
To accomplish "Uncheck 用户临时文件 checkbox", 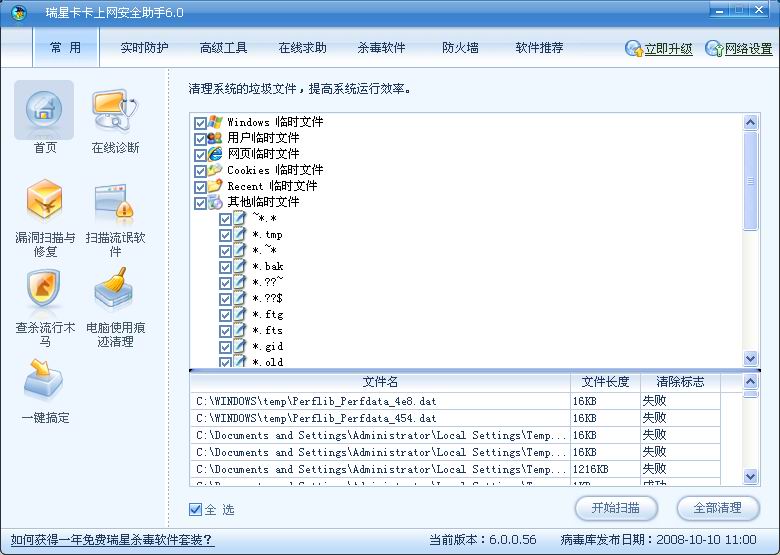I will tap(200, 139).
